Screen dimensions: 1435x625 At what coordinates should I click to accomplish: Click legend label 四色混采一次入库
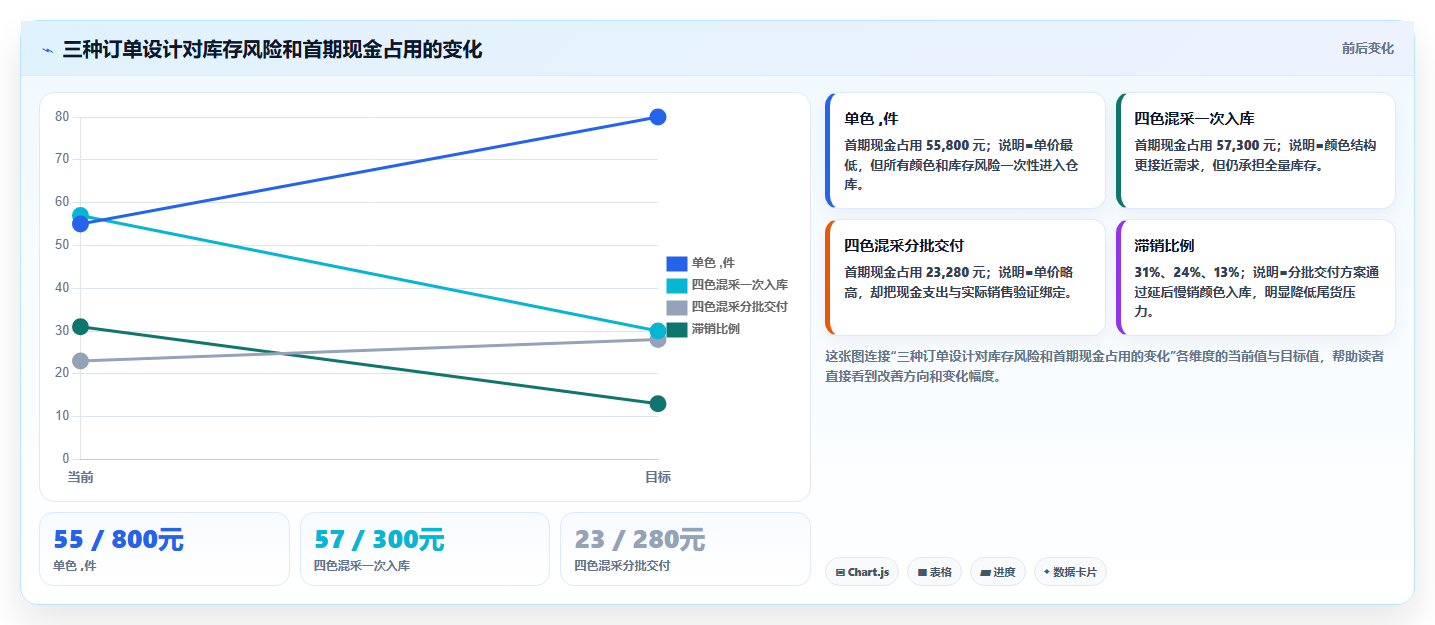[x=739, y=285]
